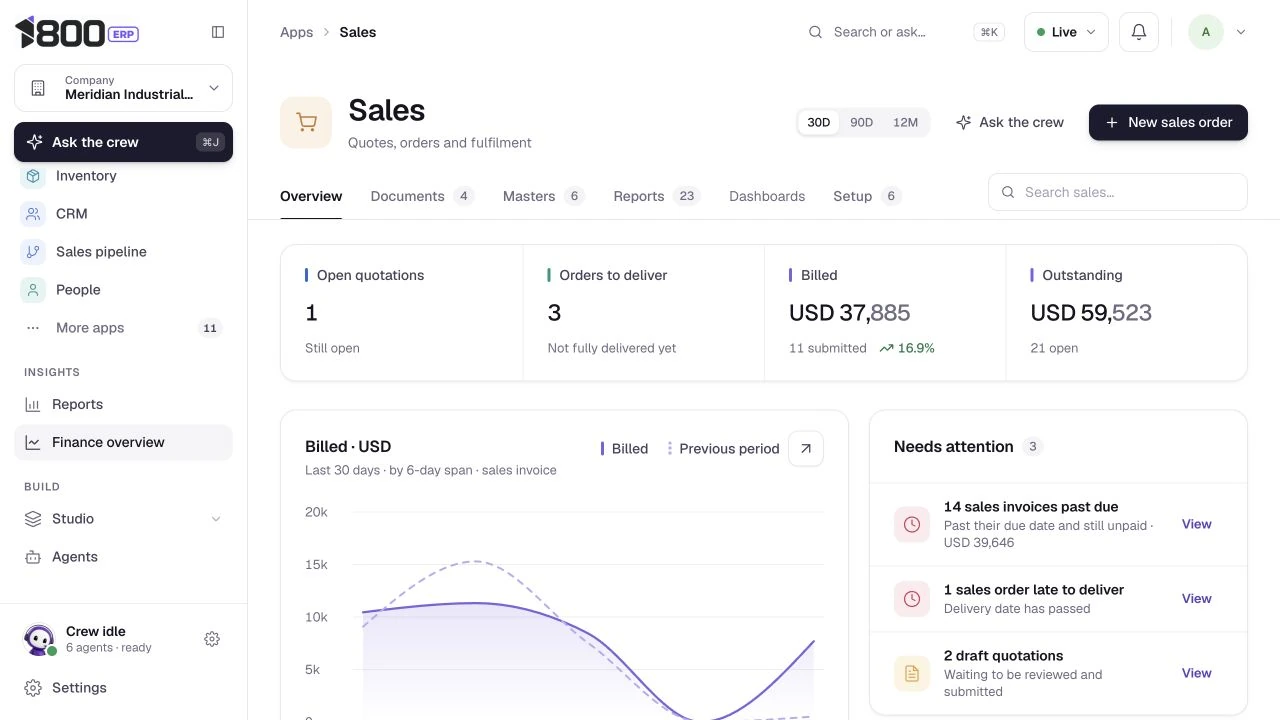This screenshot has height=720, width=1280.
Task: Click the Inventory cube icon
Action: click(x=33, y=176)
